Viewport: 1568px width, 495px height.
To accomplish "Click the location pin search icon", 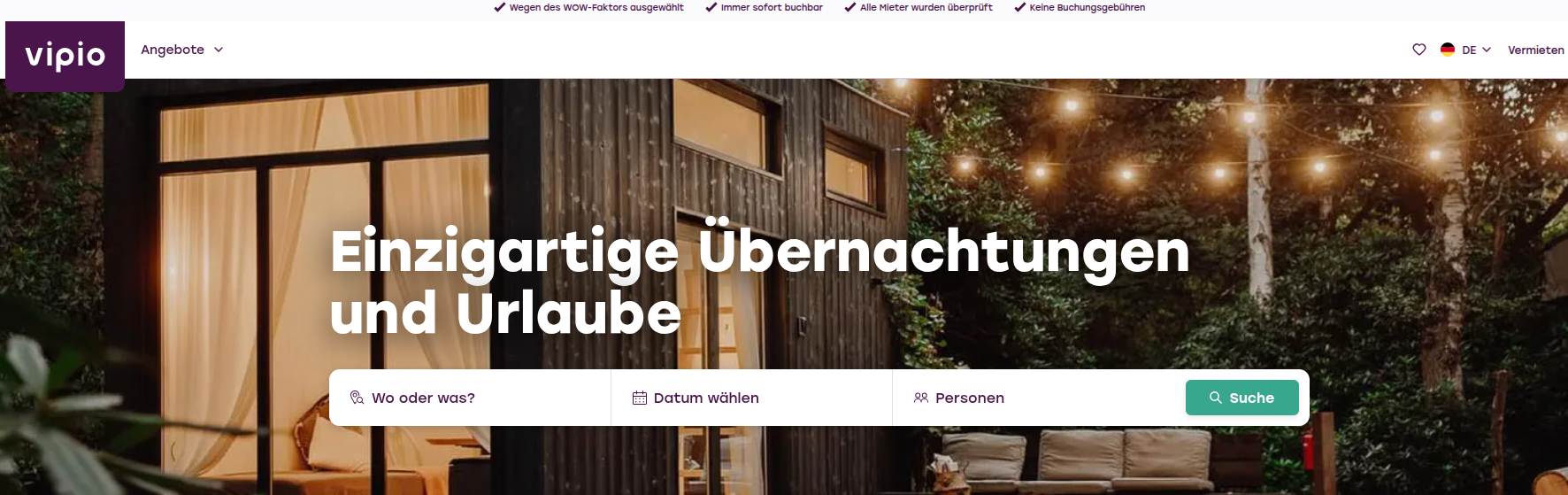I will tap(357, 398).
